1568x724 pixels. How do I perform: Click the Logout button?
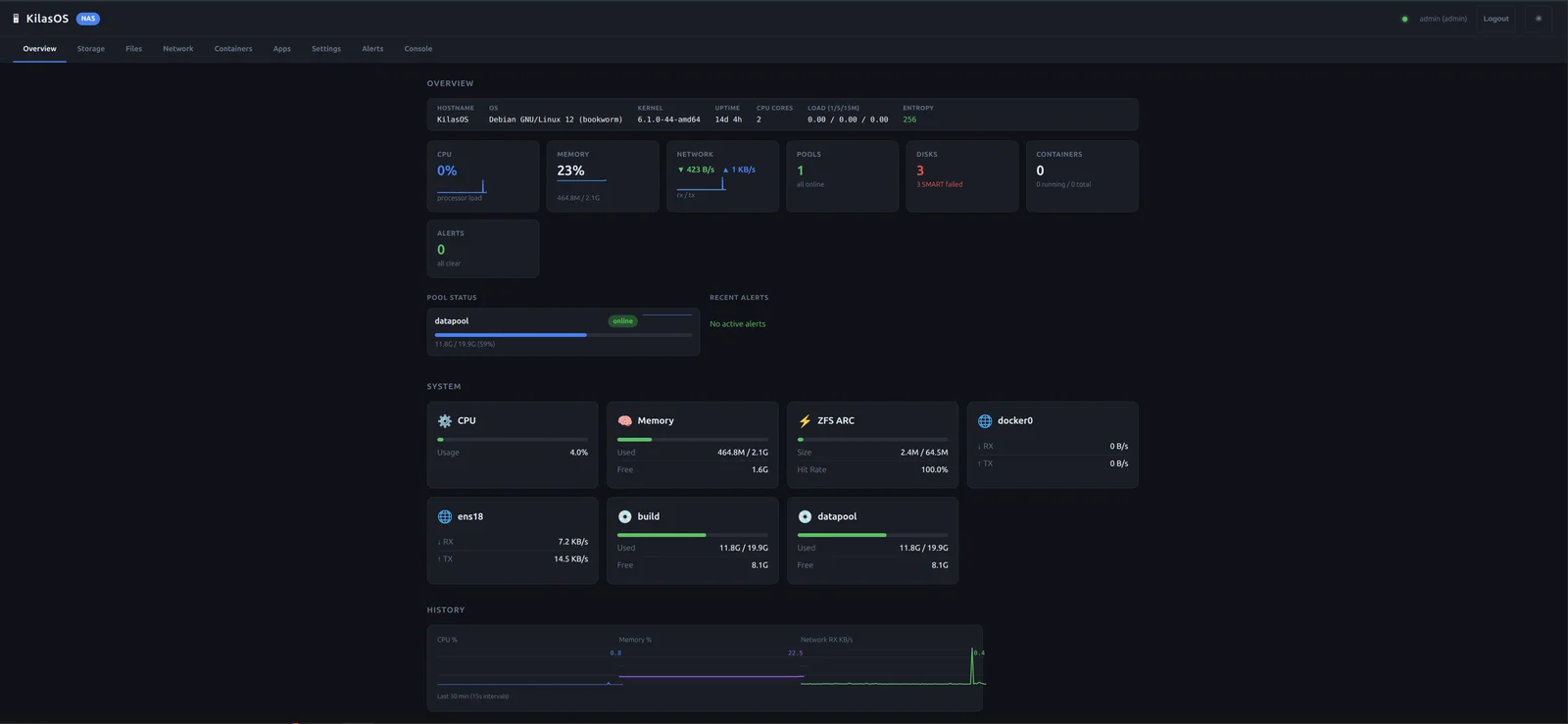pos(1496,19)
